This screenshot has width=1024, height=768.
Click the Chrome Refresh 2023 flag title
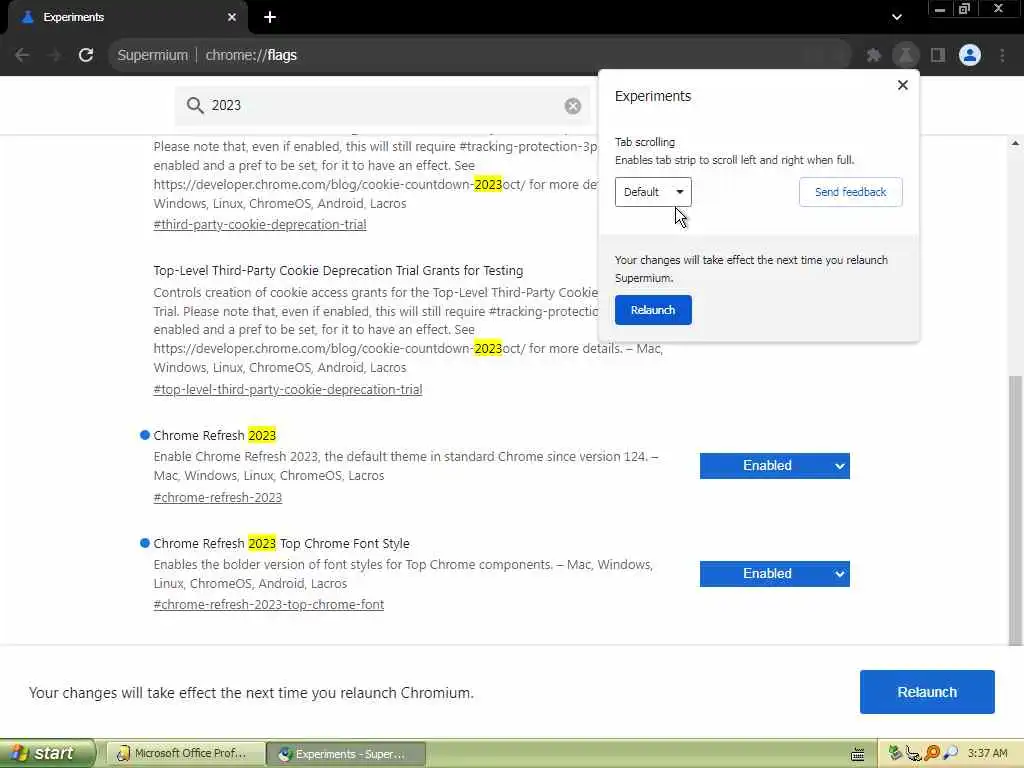(215, 436)
